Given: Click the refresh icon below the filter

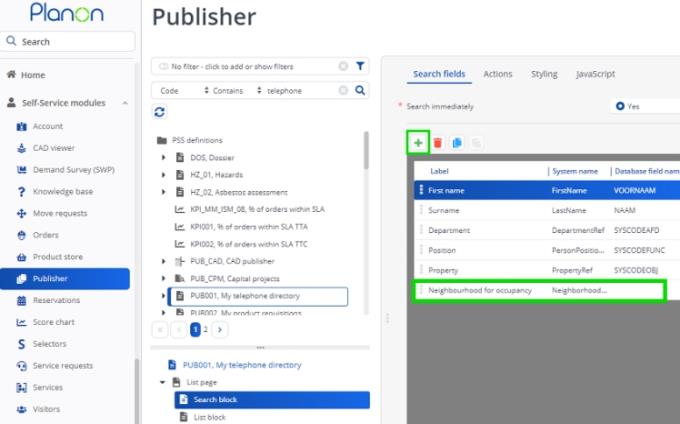Looking at the screenshot, I should tap(159, 112).
